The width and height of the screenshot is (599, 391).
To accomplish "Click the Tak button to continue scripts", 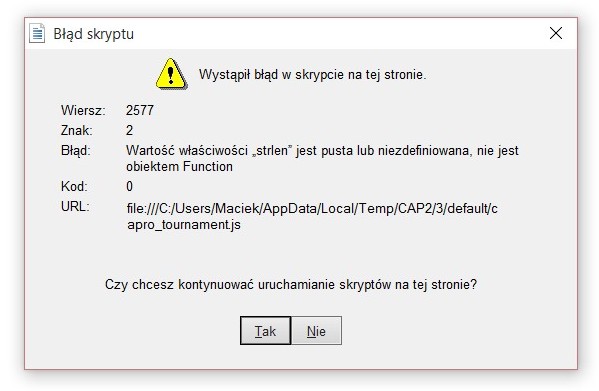I will 266,331.
